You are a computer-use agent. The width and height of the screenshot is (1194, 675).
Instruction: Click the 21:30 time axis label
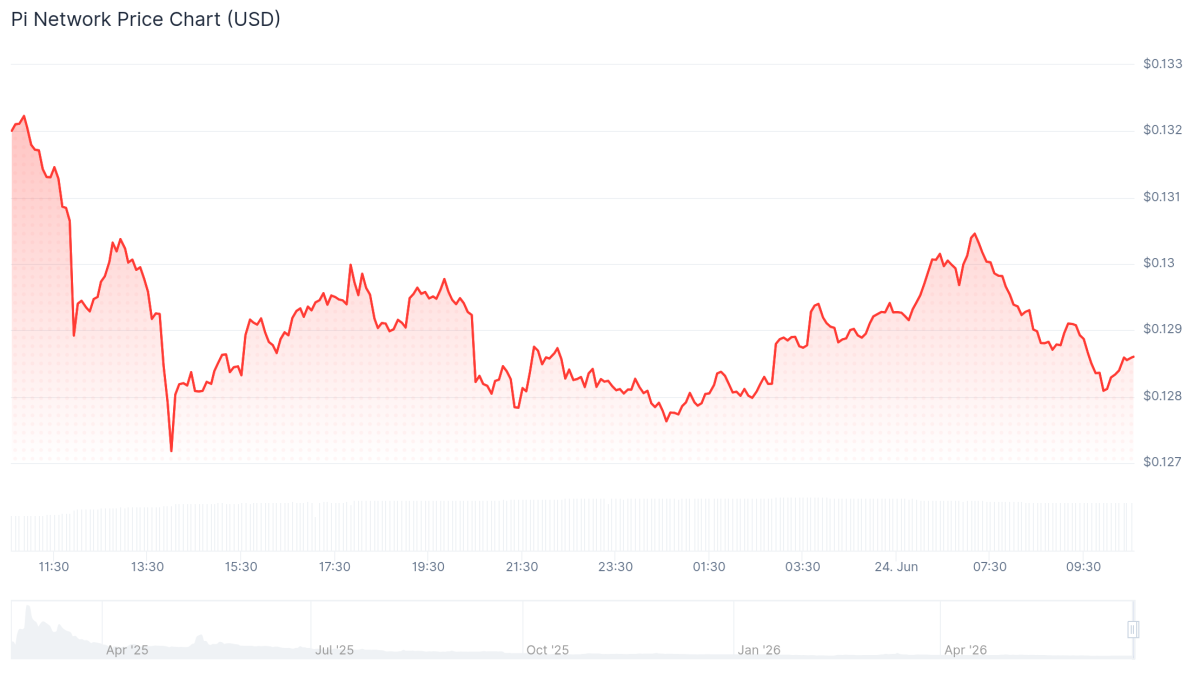pos(522,567)
